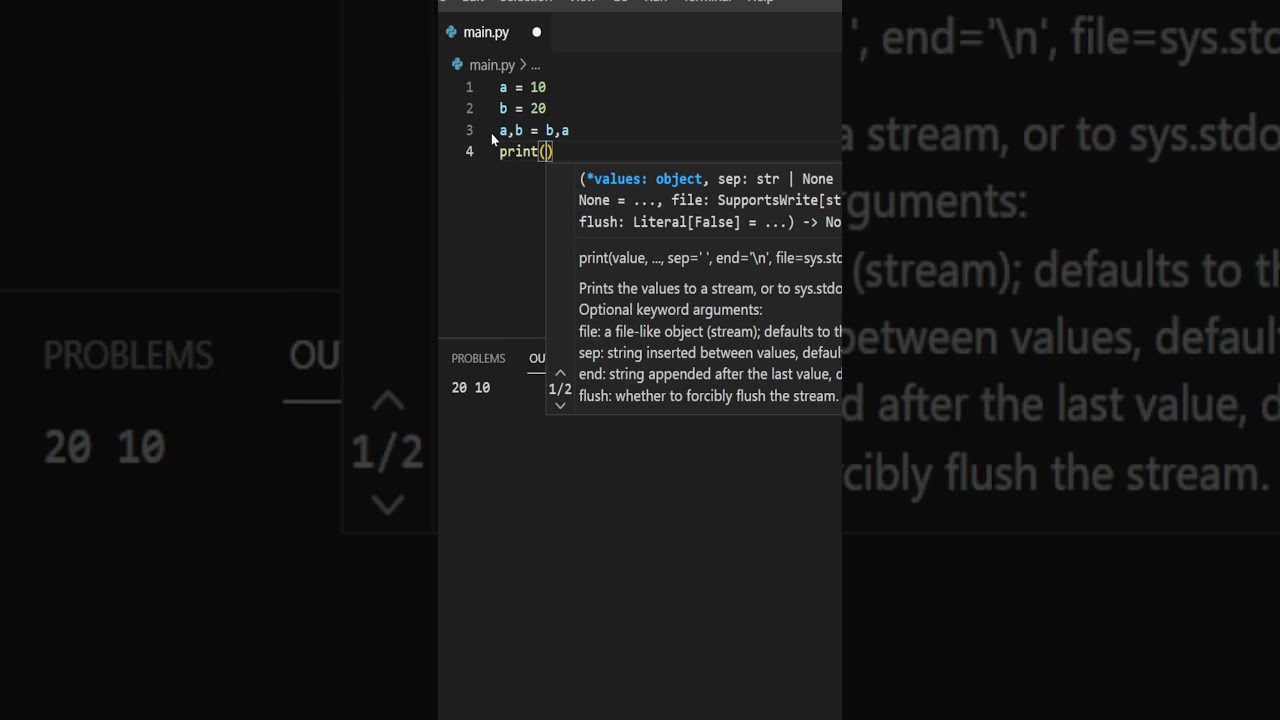Place cursor on 'a,b = b,a' line
This screenshot has height=720, width=1280.
click(534, 130)
